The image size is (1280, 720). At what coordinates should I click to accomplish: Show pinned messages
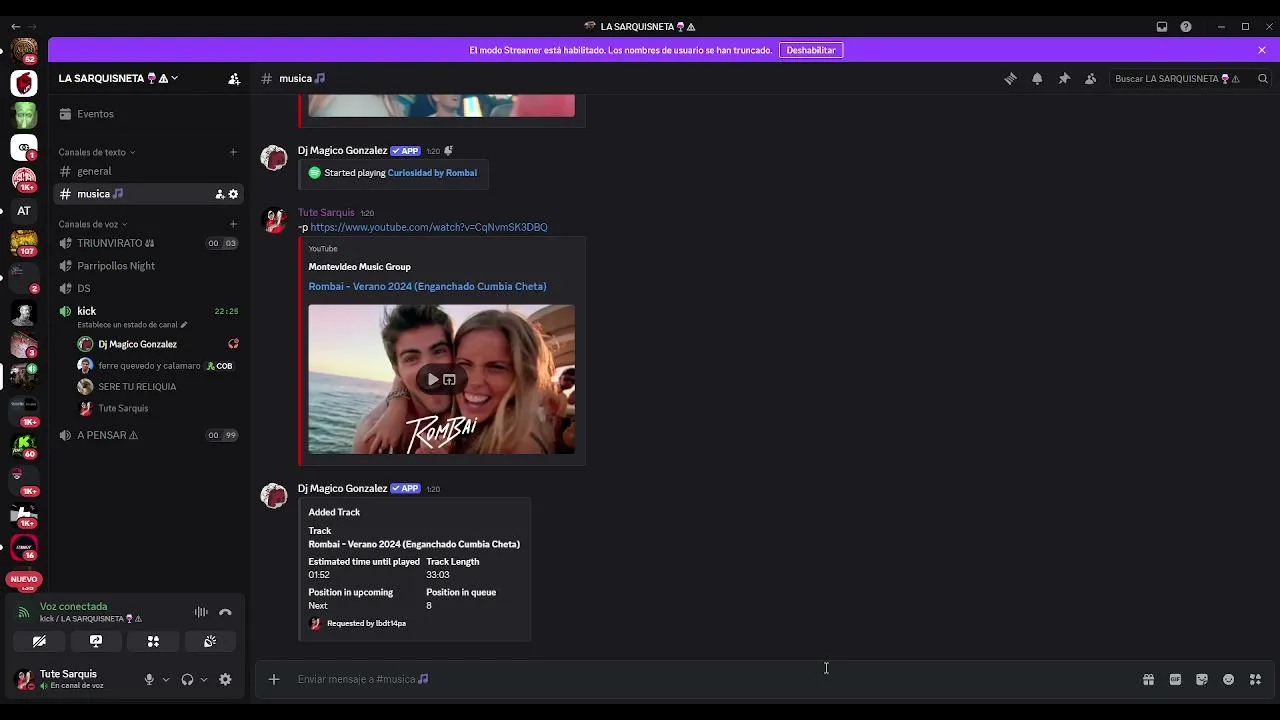click(x=1064, y=79)
